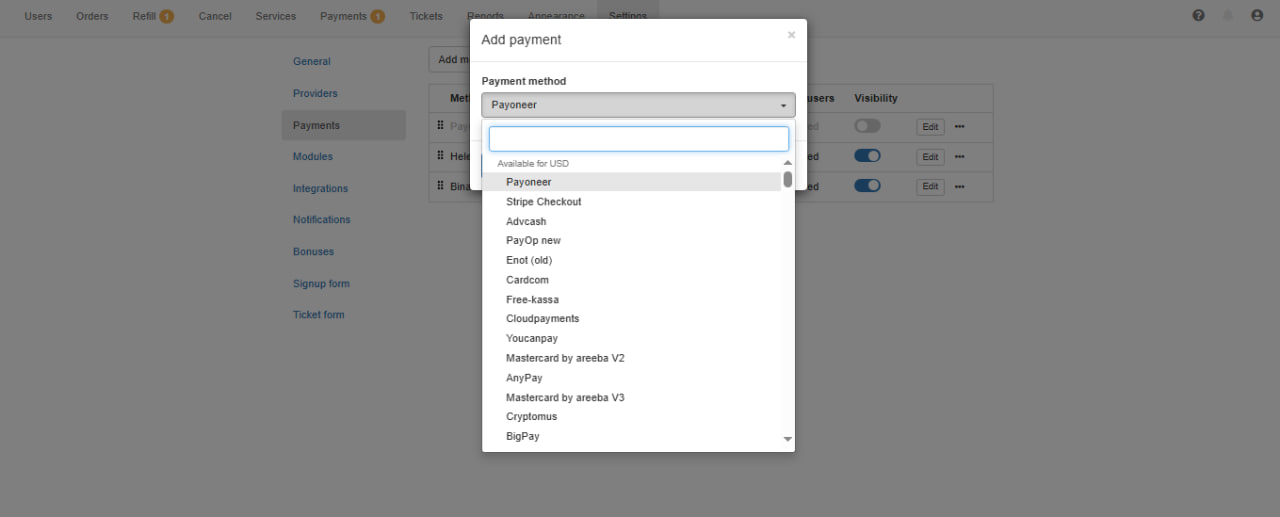The width and height of the screenshot is (1280, 517).
Task: Focus the payment method search field
Action: [x=638, y=139]
